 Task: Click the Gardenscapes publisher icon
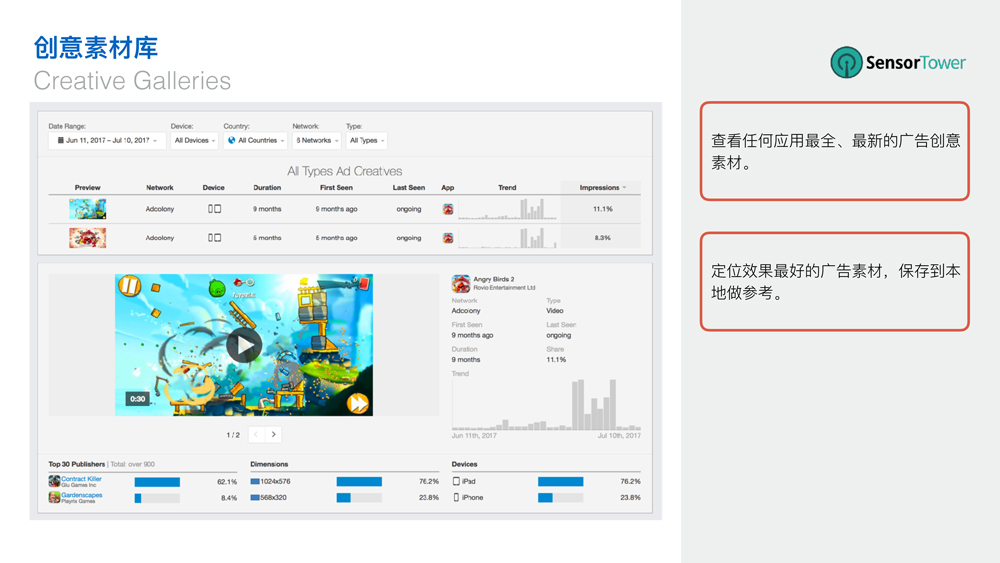point(54,497)
